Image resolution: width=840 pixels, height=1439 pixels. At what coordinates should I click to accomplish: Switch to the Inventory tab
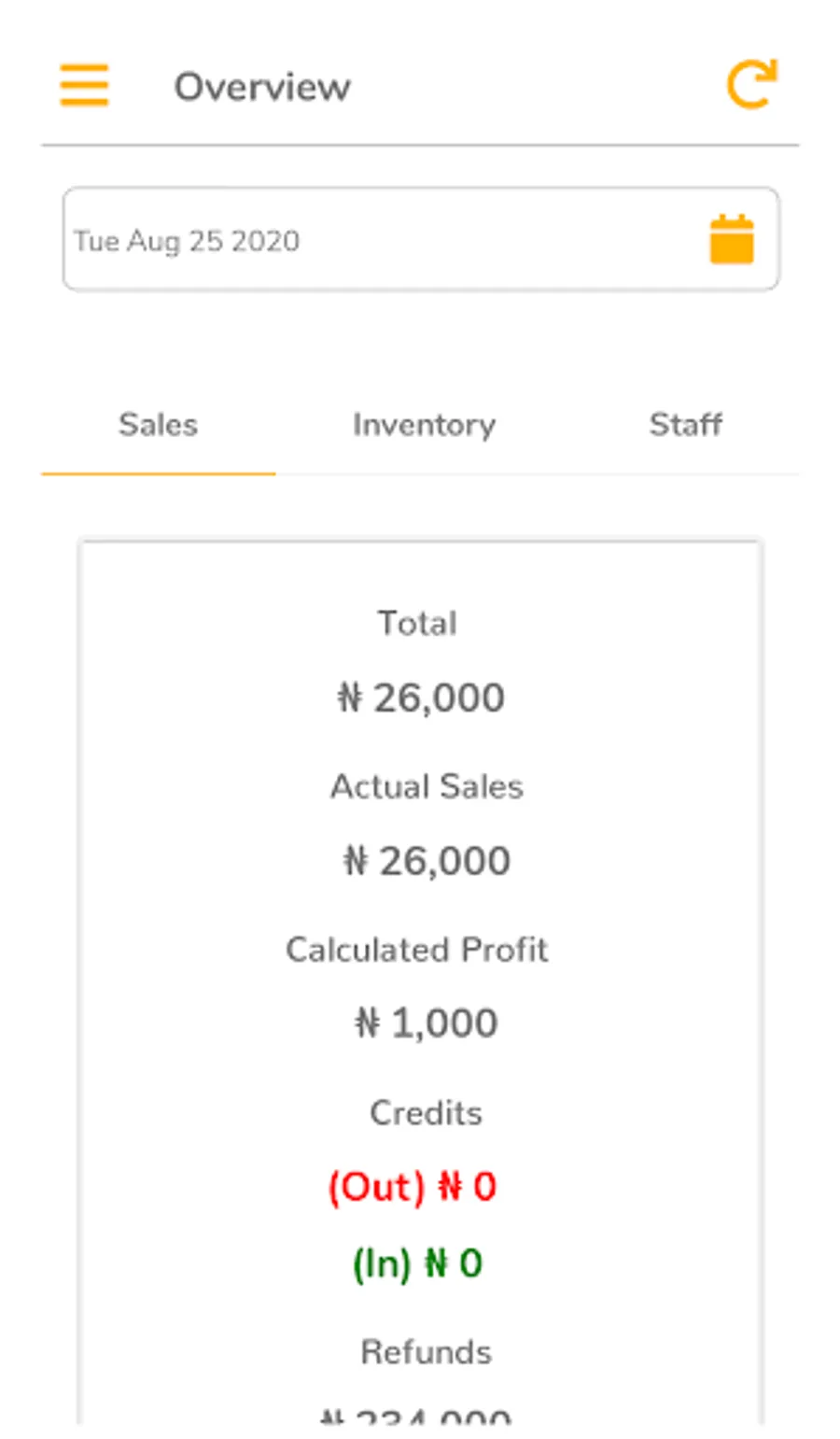(x=424, y=426)
